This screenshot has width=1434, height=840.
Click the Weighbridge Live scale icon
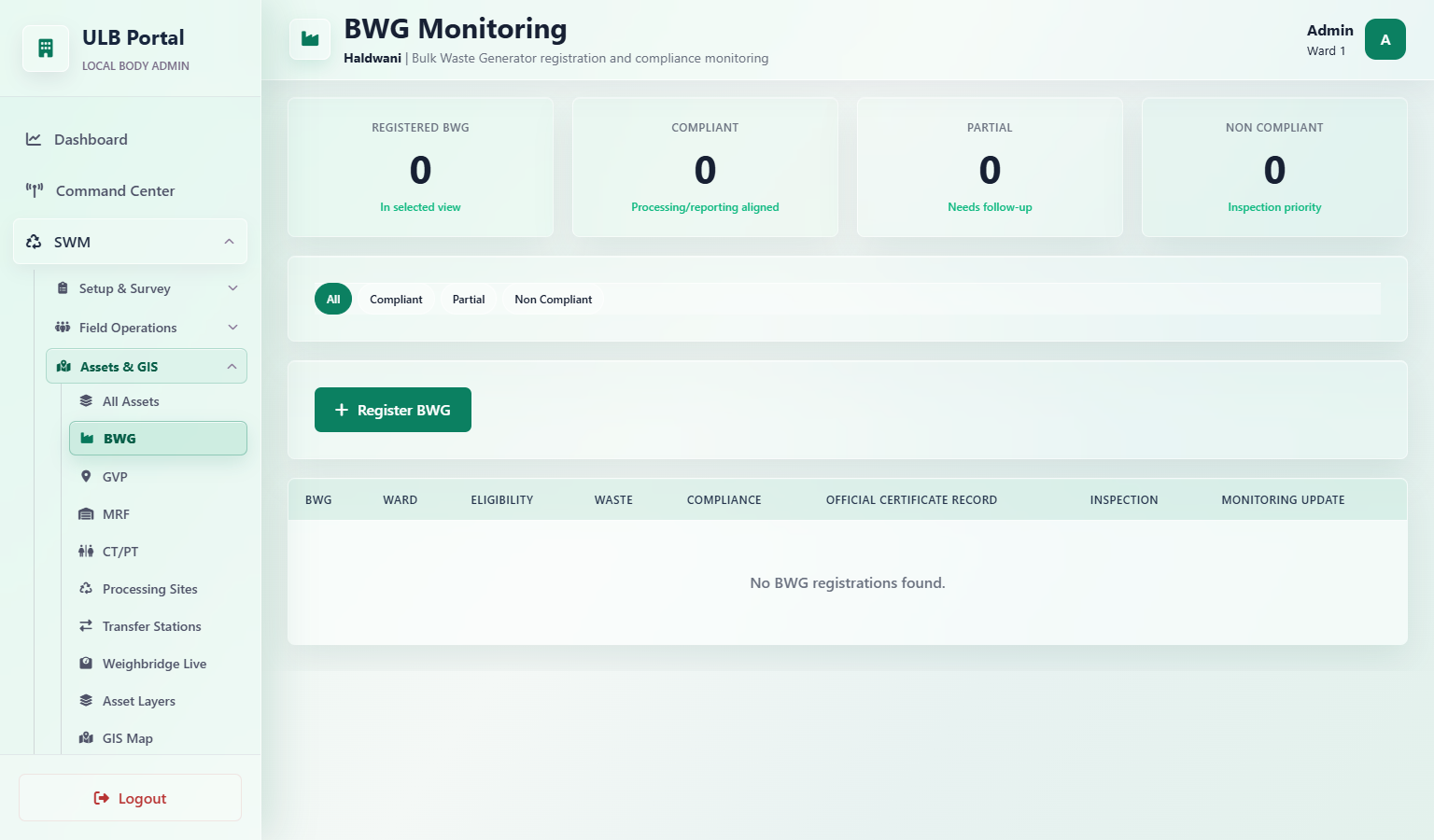click(86, 664)
